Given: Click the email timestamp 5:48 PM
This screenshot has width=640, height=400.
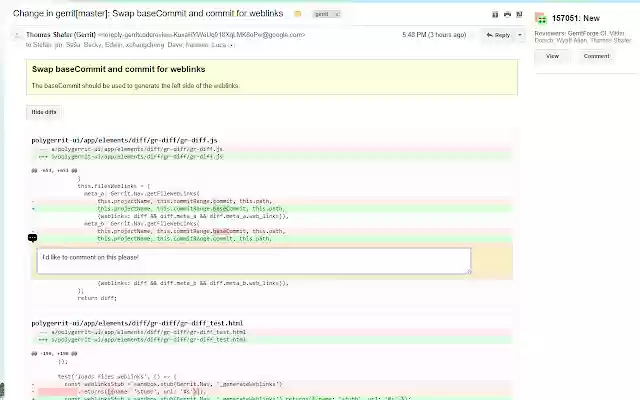Looking at the screenshot, I should pyautogui.click(x=434, y=35).
